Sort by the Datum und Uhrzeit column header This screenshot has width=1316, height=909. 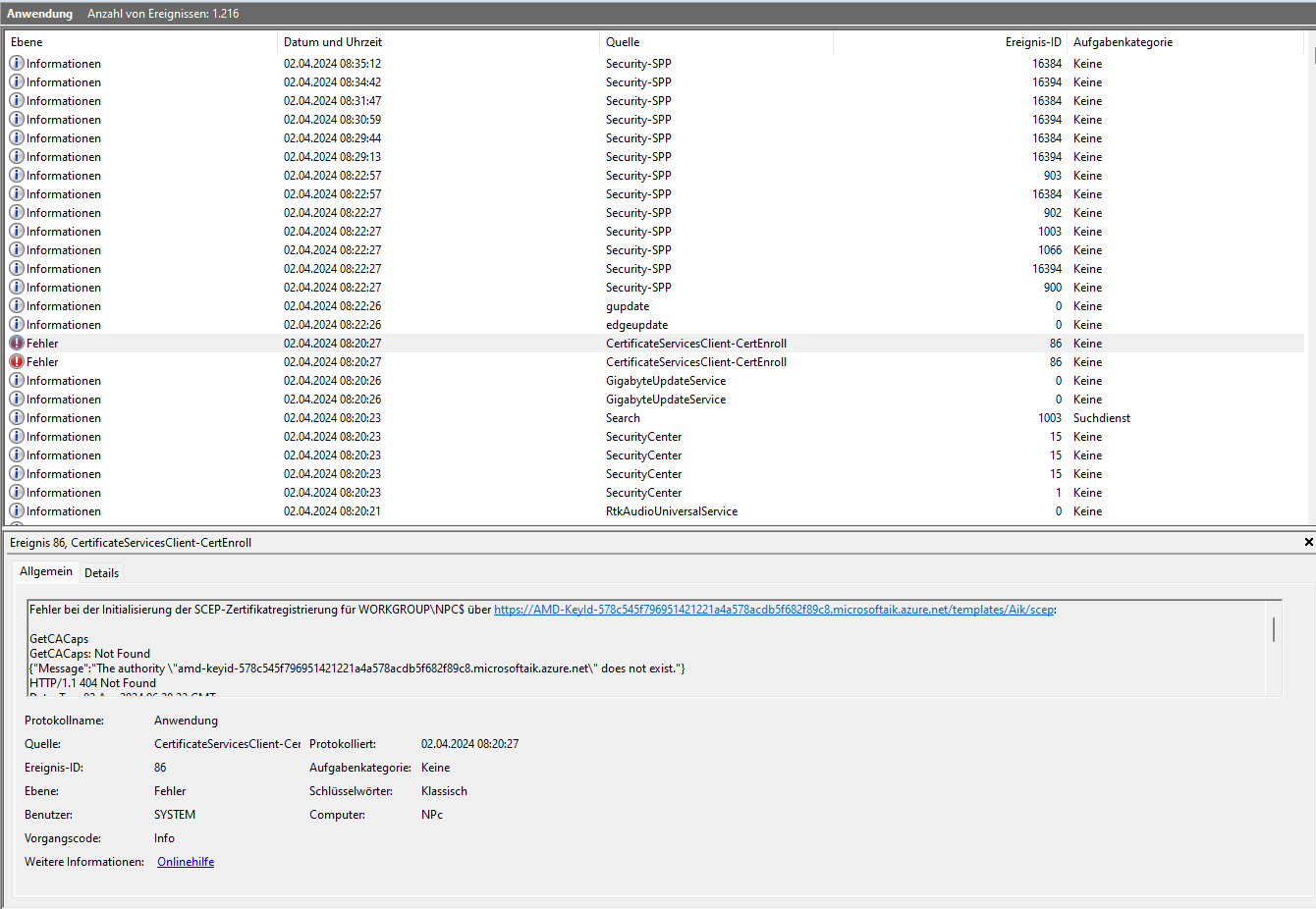point(439,42)
